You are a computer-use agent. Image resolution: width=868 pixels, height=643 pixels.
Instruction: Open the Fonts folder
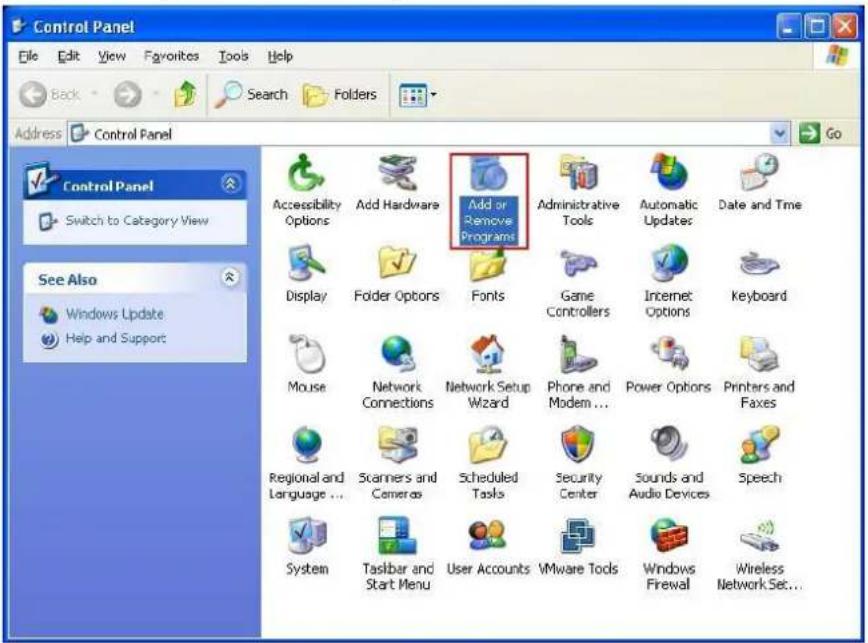tap(488, 274)
